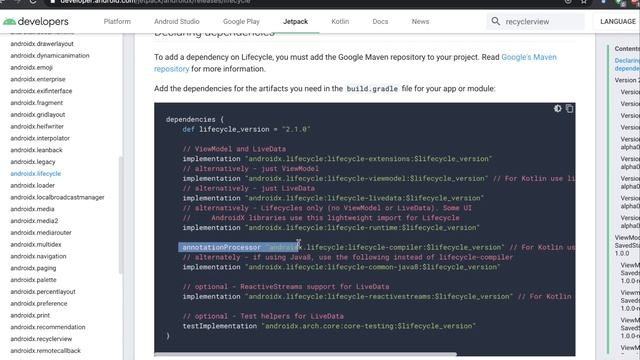Click the Android developers logo
Screen dimensions: 640x360
(36, 22)
